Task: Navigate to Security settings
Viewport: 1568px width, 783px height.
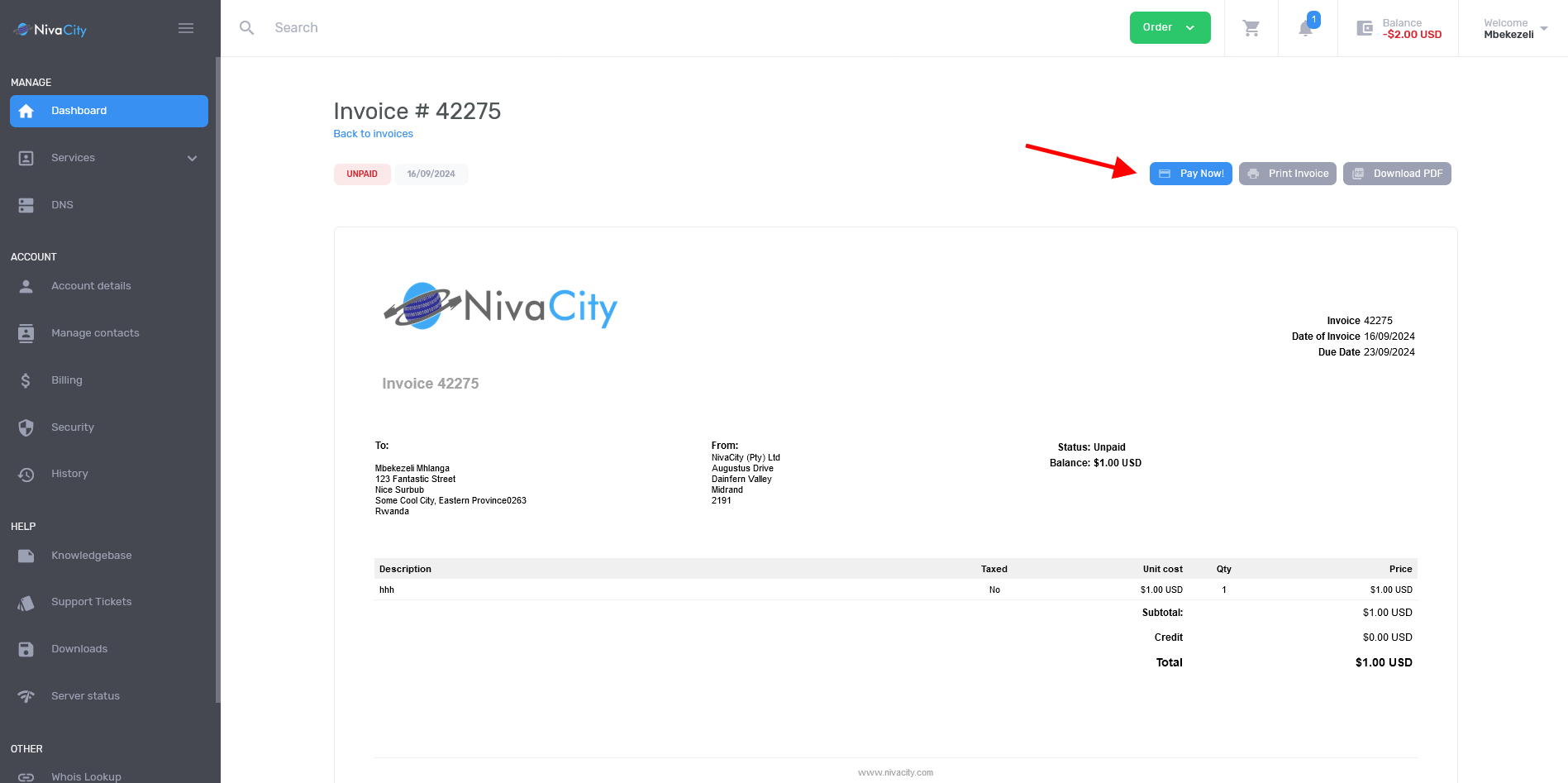Action: pos(109,427)
